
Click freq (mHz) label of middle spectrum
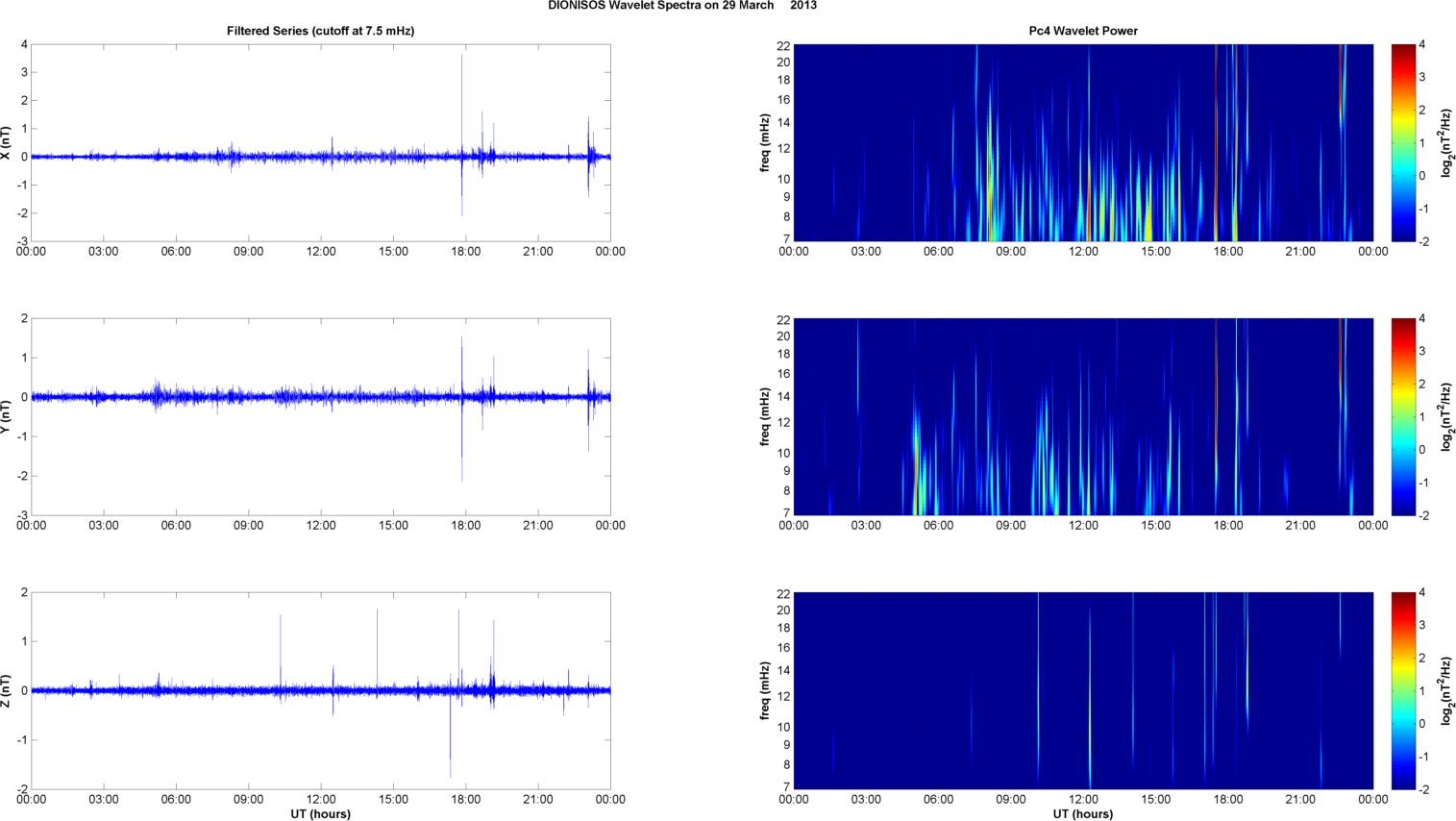click(x=765, y=416)
